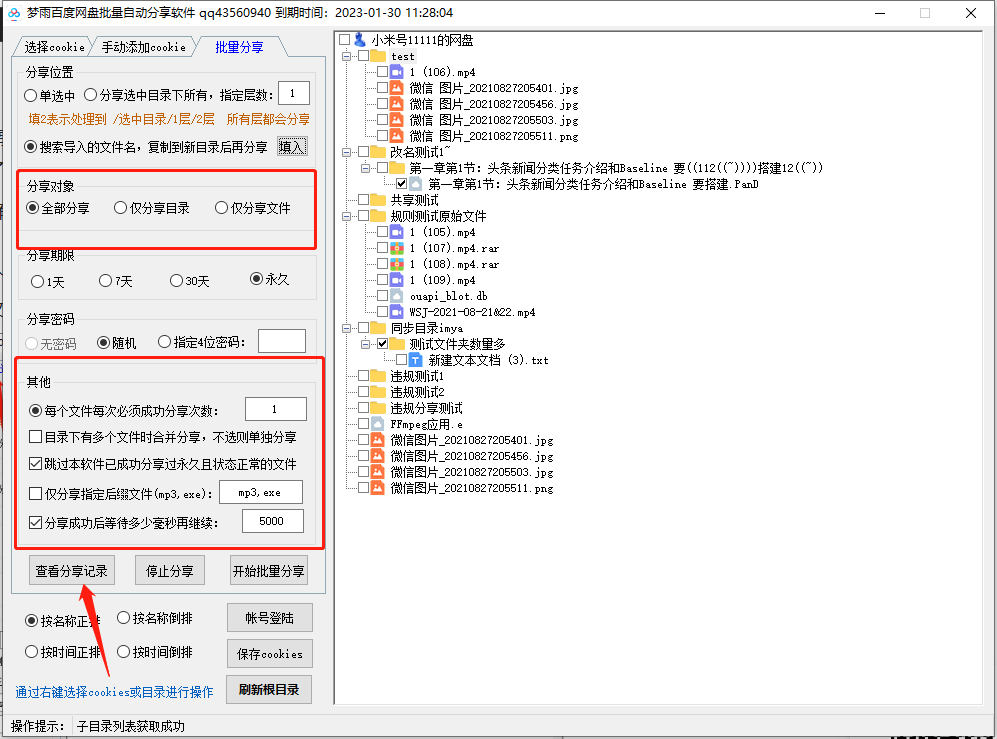Click the 5000 milliseconds wait input field
Image resolution: width=997 pixels, height=739 pixels.
coord(270,520)
